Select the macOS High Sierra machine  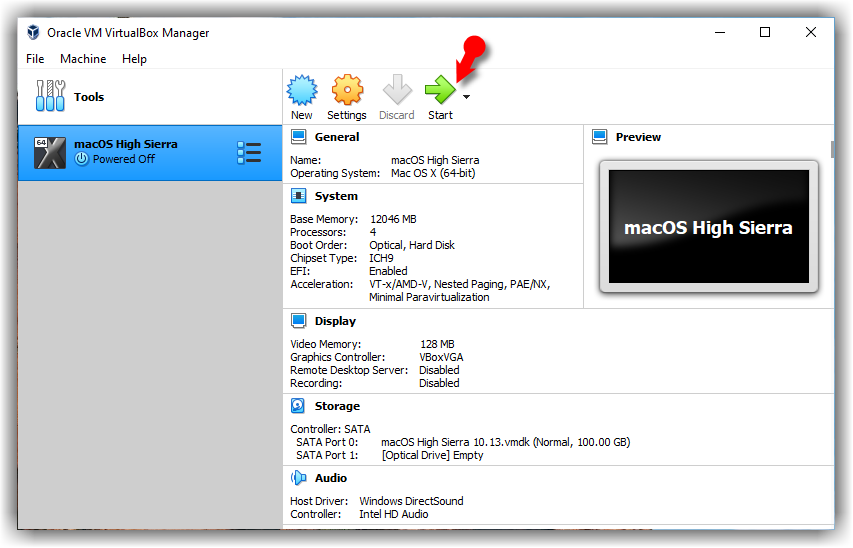click(150, 153)
